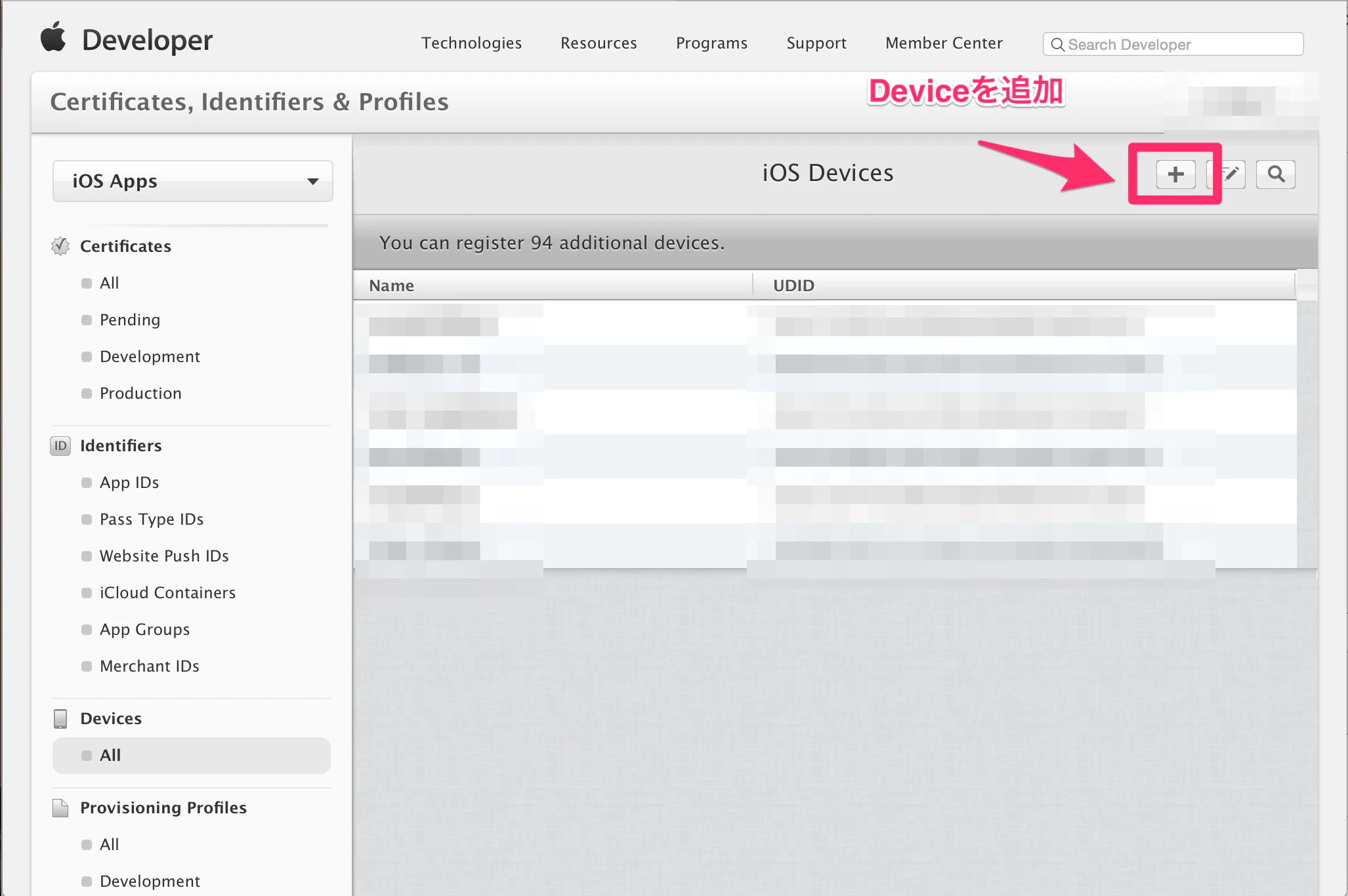The image size is (1348, 896).
Task: Click 'You can register 94 additional devices' text
Action: (x=552, y=243)
